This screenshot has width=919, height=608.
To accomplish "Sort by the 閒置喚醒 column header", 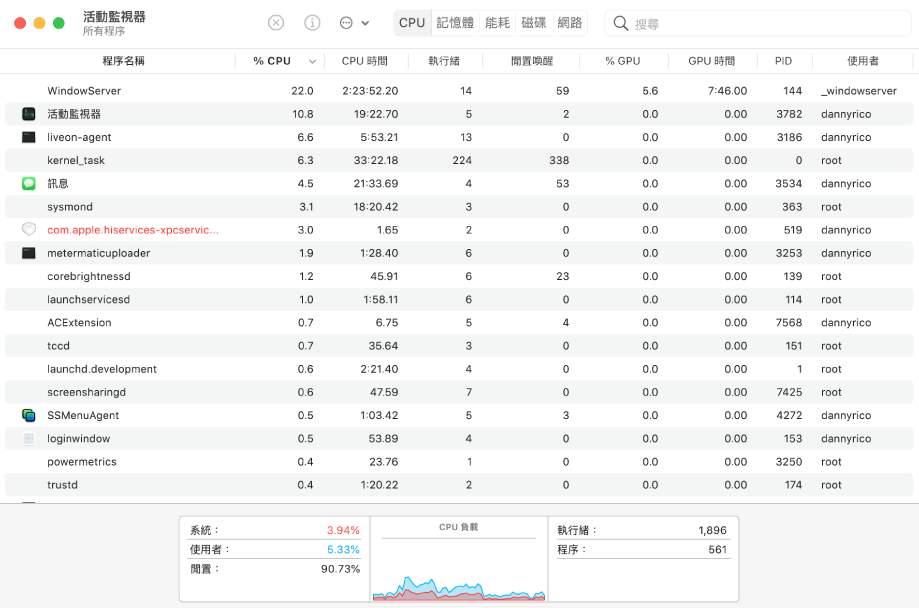I will pyautogui.click(x=532, y=61).
